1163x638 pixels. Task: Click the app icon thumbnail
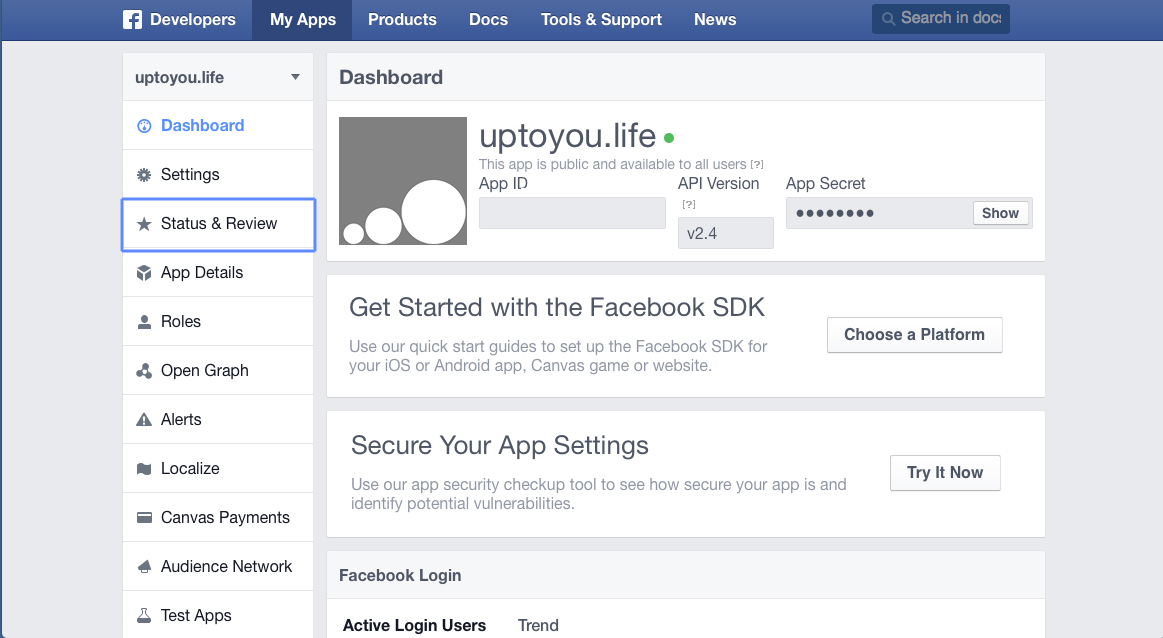(403, 181)
